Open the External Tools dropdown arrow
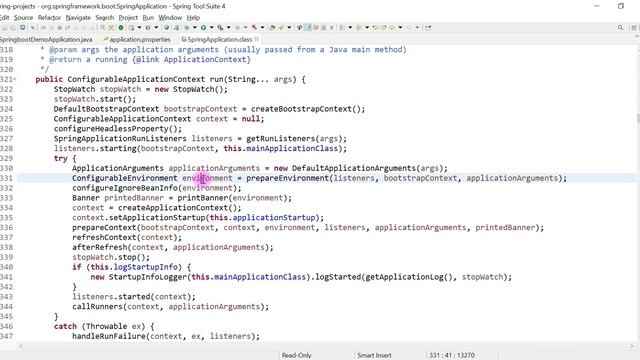The height and width of the screenshot is (360, 640). pyautogui.click(x=229, y=28)
